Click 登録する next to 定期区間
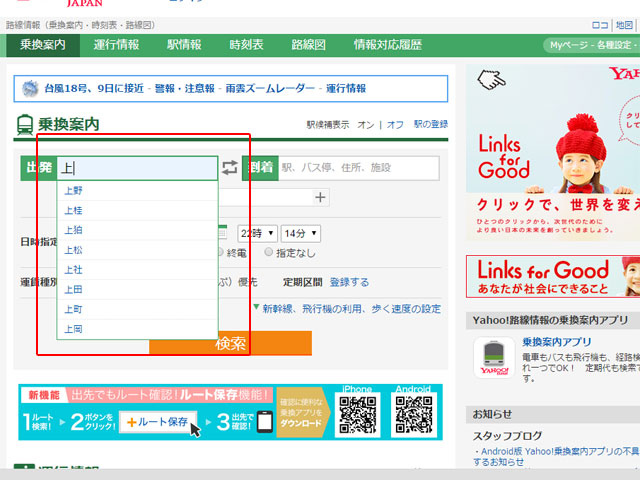Viewport: 640px width, 480px height. (x=349, y=282)
